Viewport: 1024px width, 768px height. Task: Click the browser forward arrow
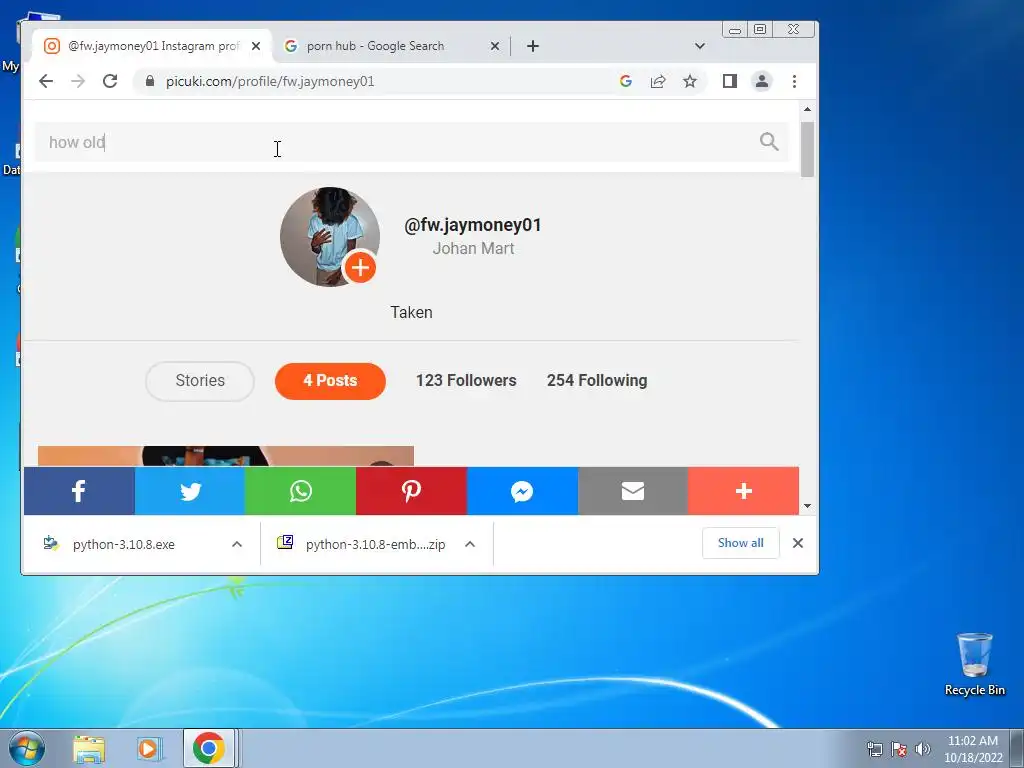(x=78, y=81)
